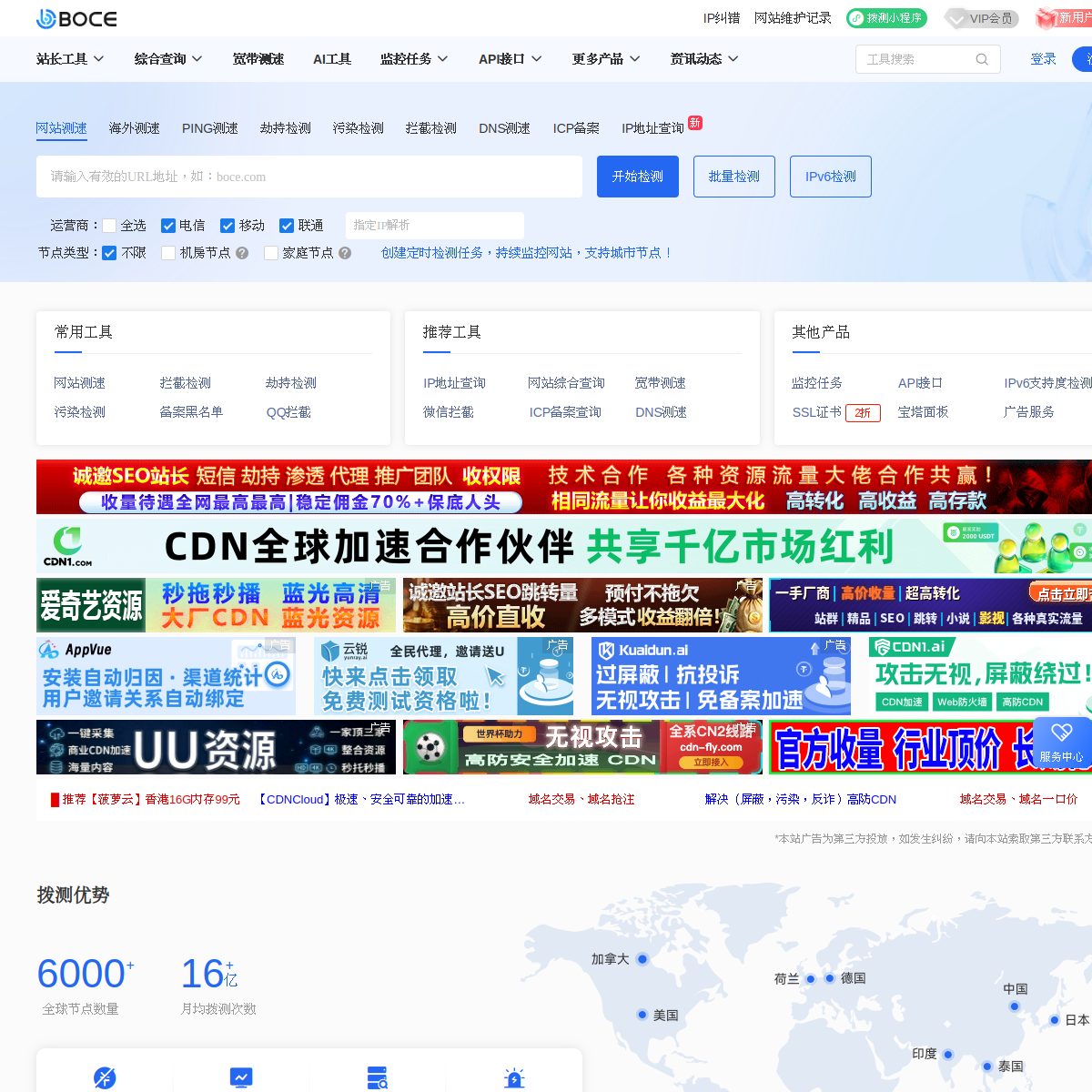Screen dimensions: 1092x1092
Task: Click the server search icon in advantages card
Action: click(x=378, y=1077)
